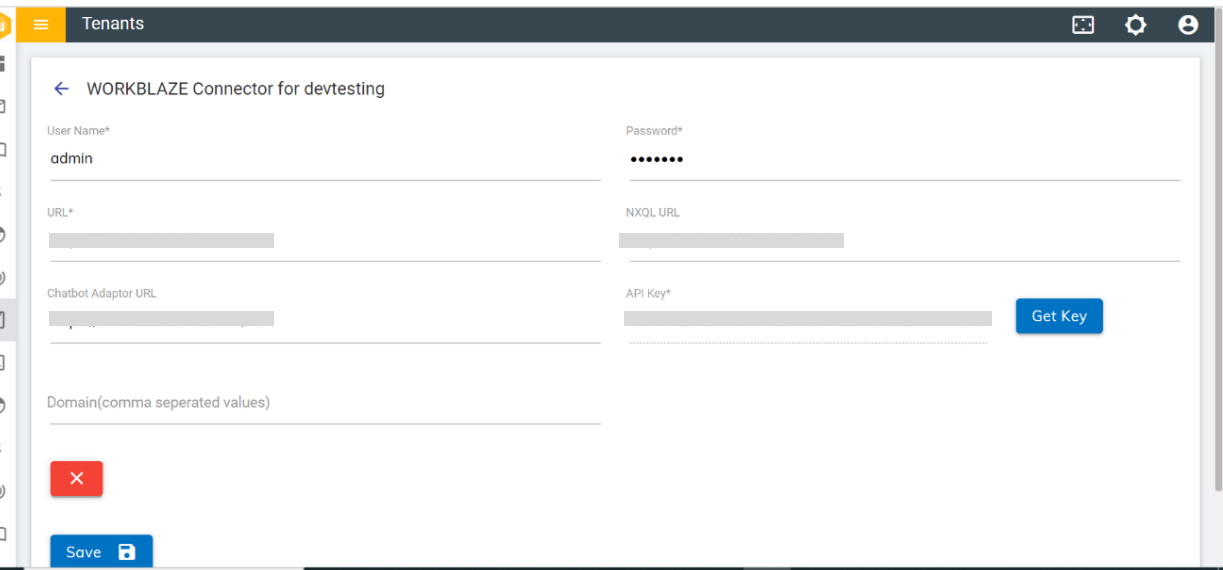Click the hexagon app logo at top-left

coord(5,24)
